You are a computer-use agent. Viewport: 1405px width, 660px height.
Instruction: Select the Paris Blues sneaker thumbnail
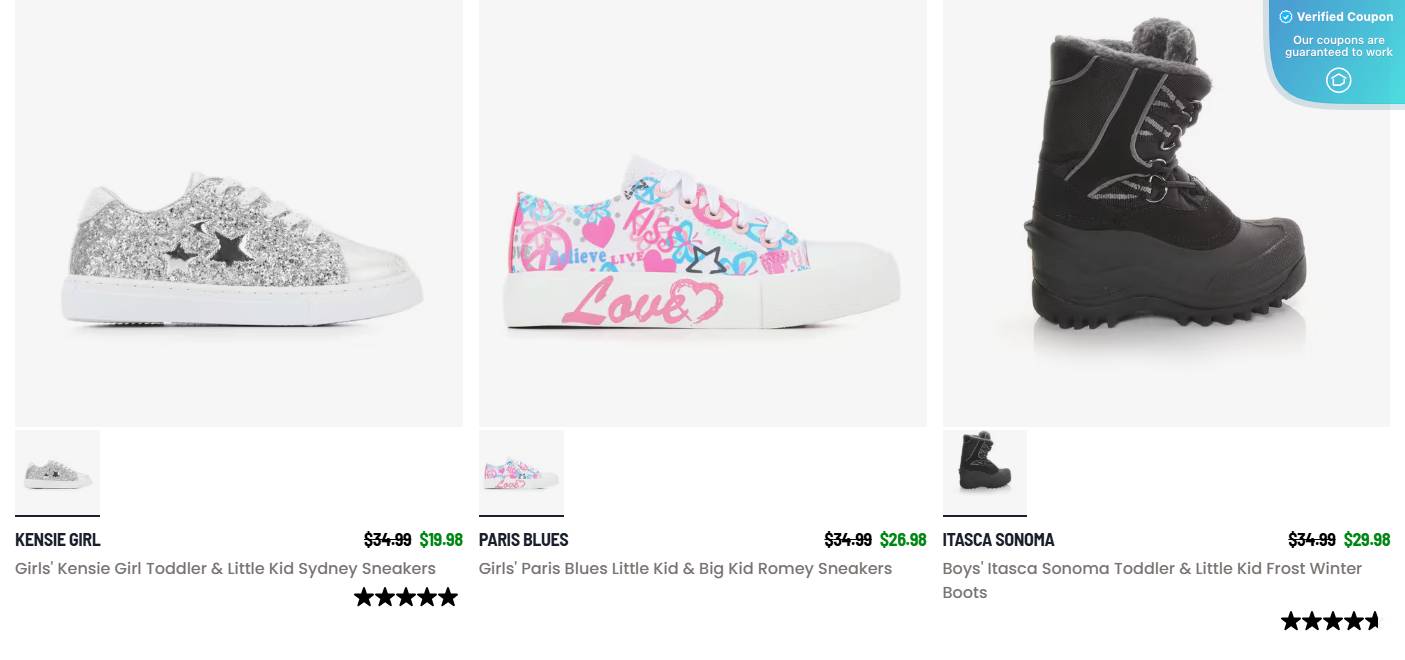pyautogui.click(x=521, y=472)
